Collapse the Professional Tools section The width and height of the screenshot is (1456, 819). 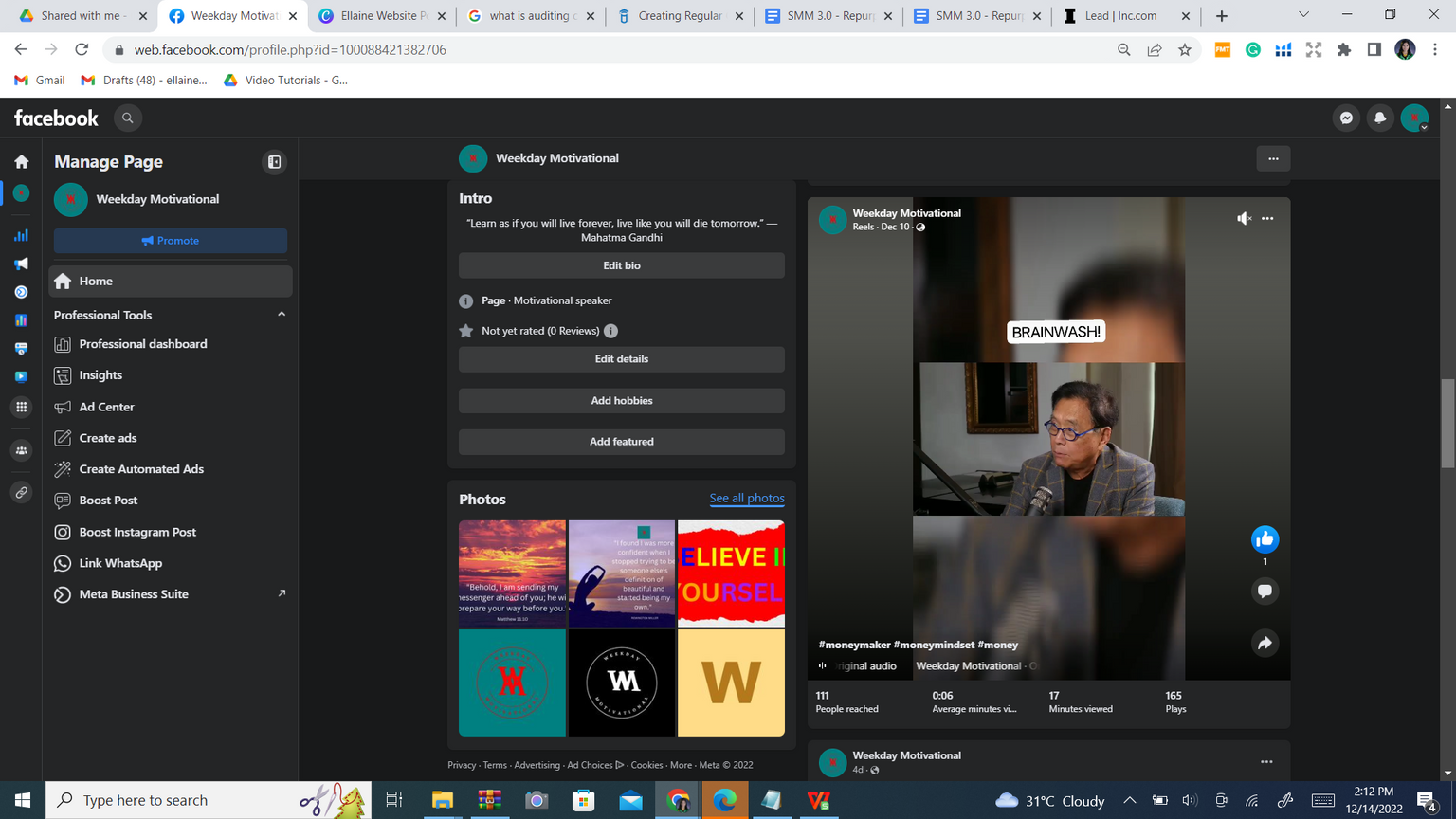tap(282, 315)
